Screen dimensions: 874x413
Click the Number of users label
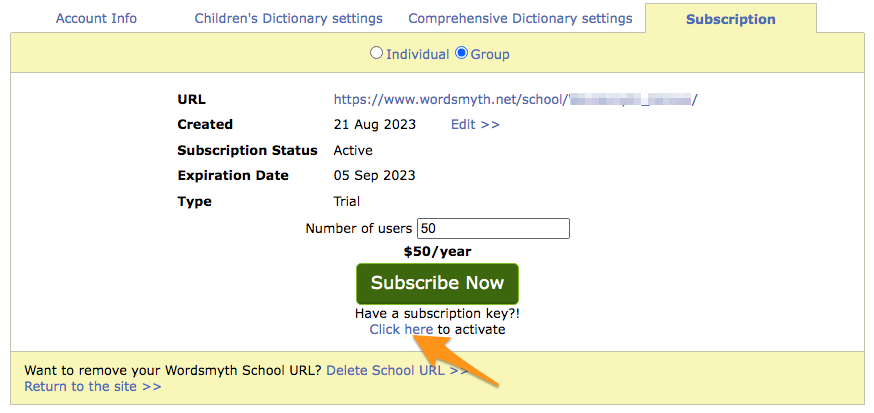tap(358, 229)
